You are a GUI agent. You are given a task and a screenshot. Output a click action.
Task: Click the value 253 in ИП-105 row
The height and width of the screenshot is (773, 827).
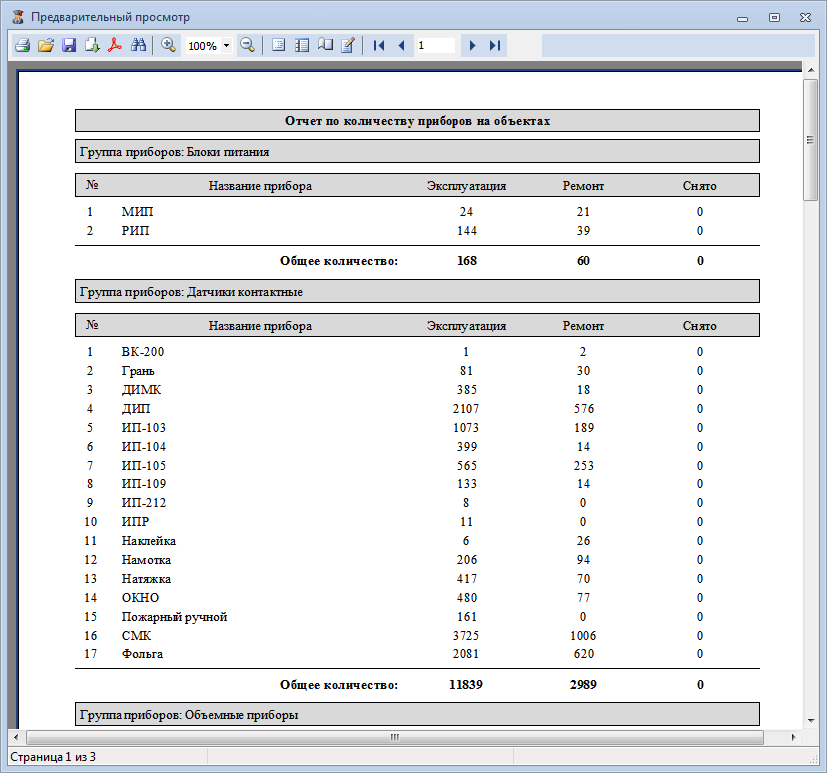tap(583, 466)
